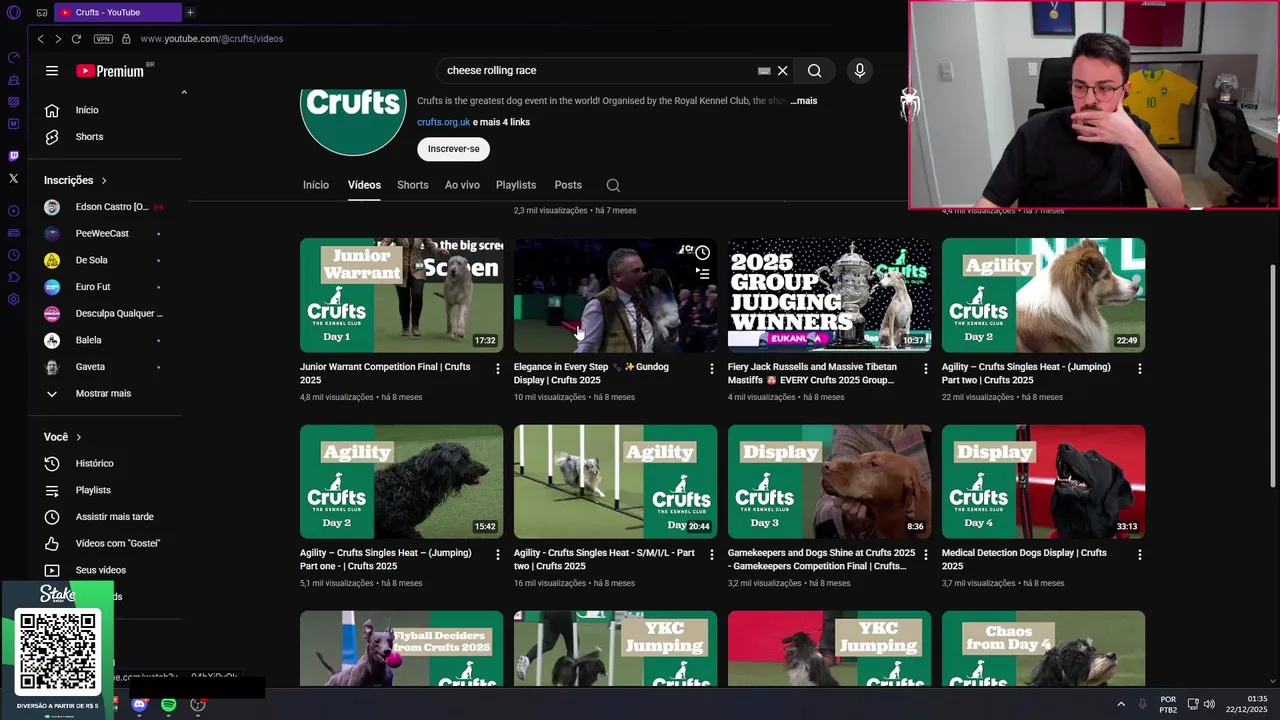Subscribe with the Inscrever-se button
This screenshot has height=720, width=1280.
pyautogui.click(x=453, y=149)
